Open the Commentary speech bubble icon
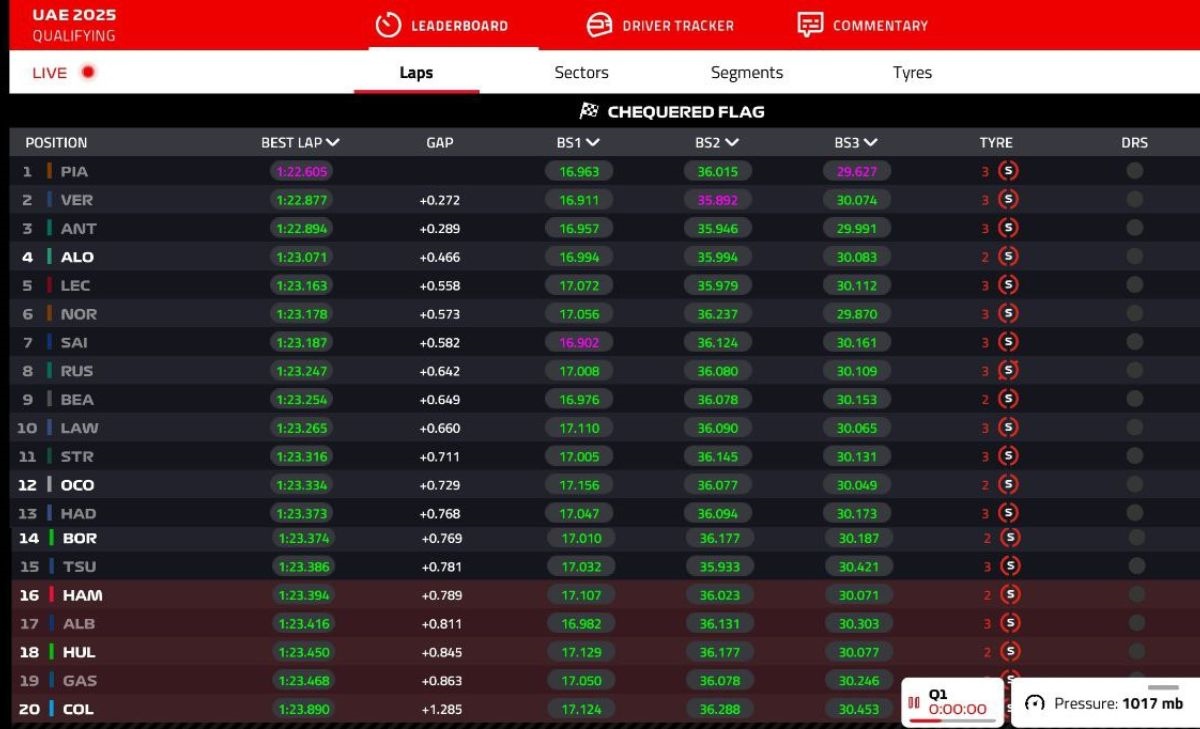 pos(810,25)
